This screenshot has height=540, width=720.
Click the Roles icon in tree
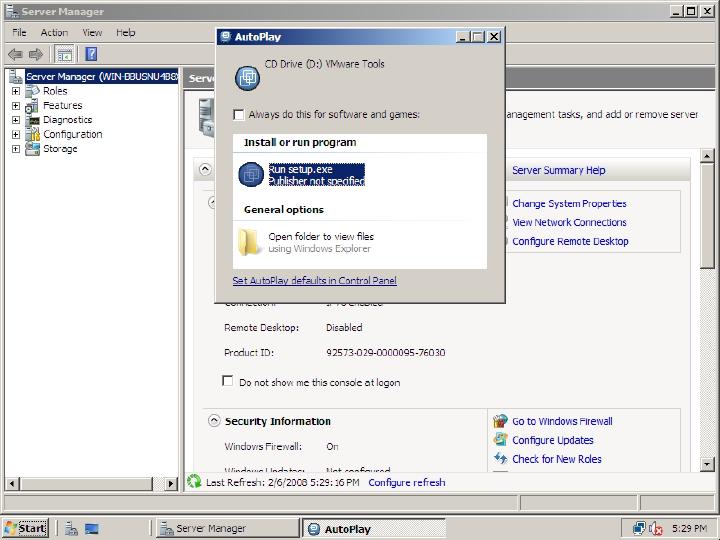[32, 91]
